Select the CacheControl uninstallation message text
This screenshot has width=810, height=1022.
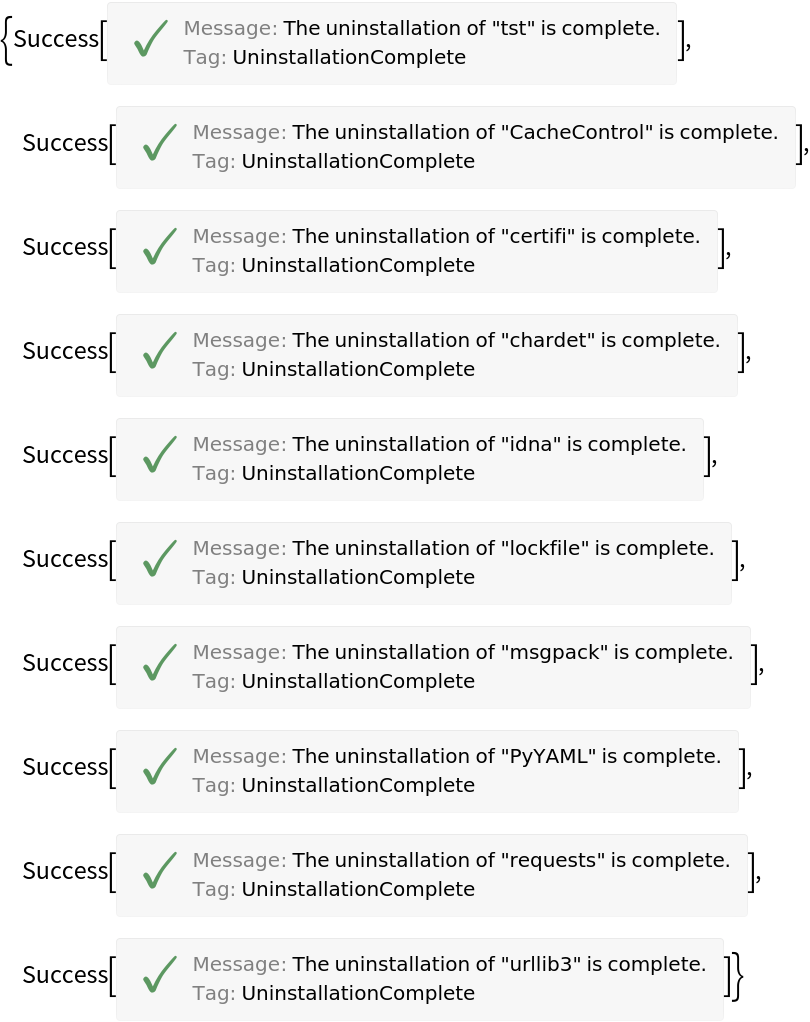click(x=534, y=132)
